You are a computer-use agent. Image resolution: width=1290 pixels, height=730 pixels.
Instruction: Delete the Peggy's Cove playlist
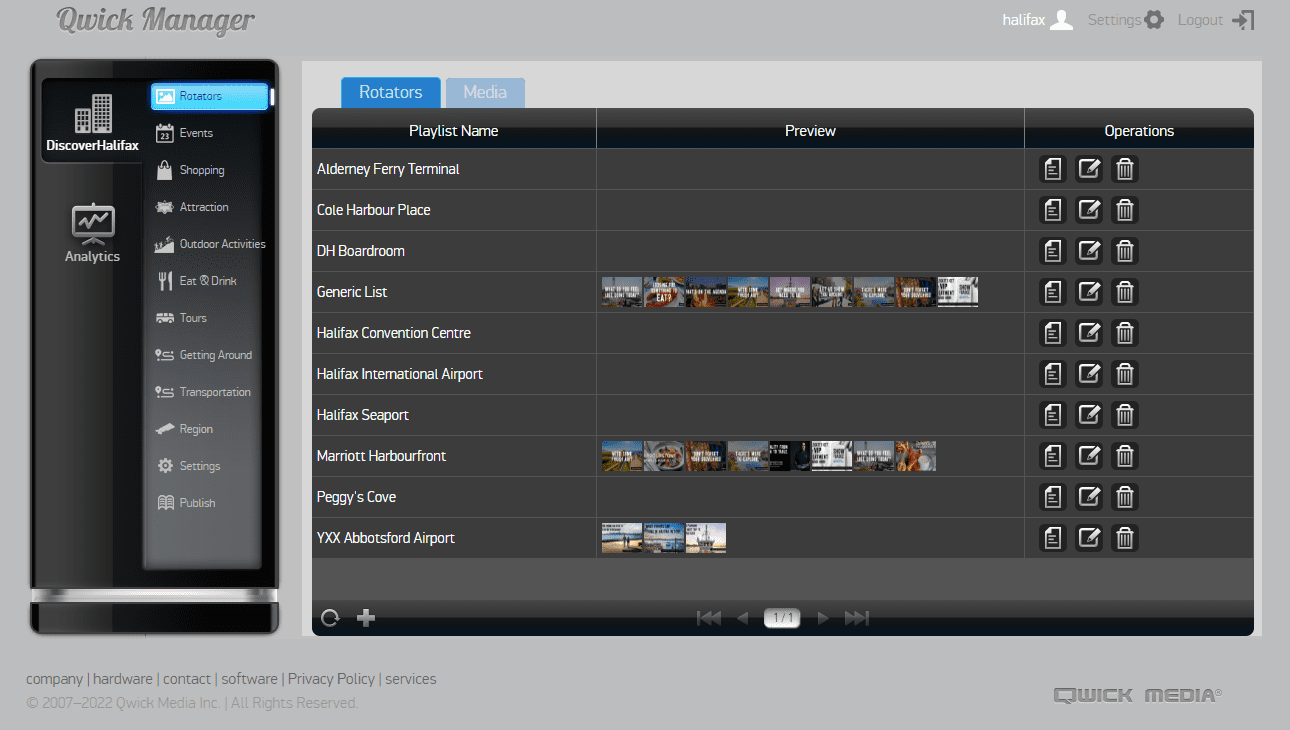[x=1125, y=497]
